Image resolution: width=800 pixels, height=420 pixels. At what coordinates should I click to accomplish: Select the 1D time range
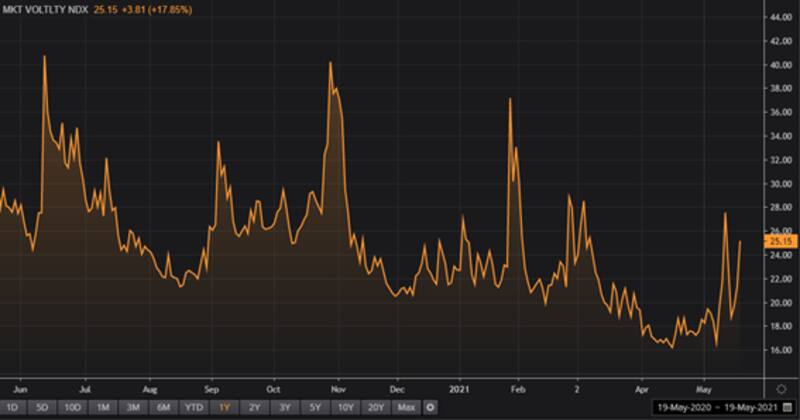pyautogui.click(x=12, y=407)
